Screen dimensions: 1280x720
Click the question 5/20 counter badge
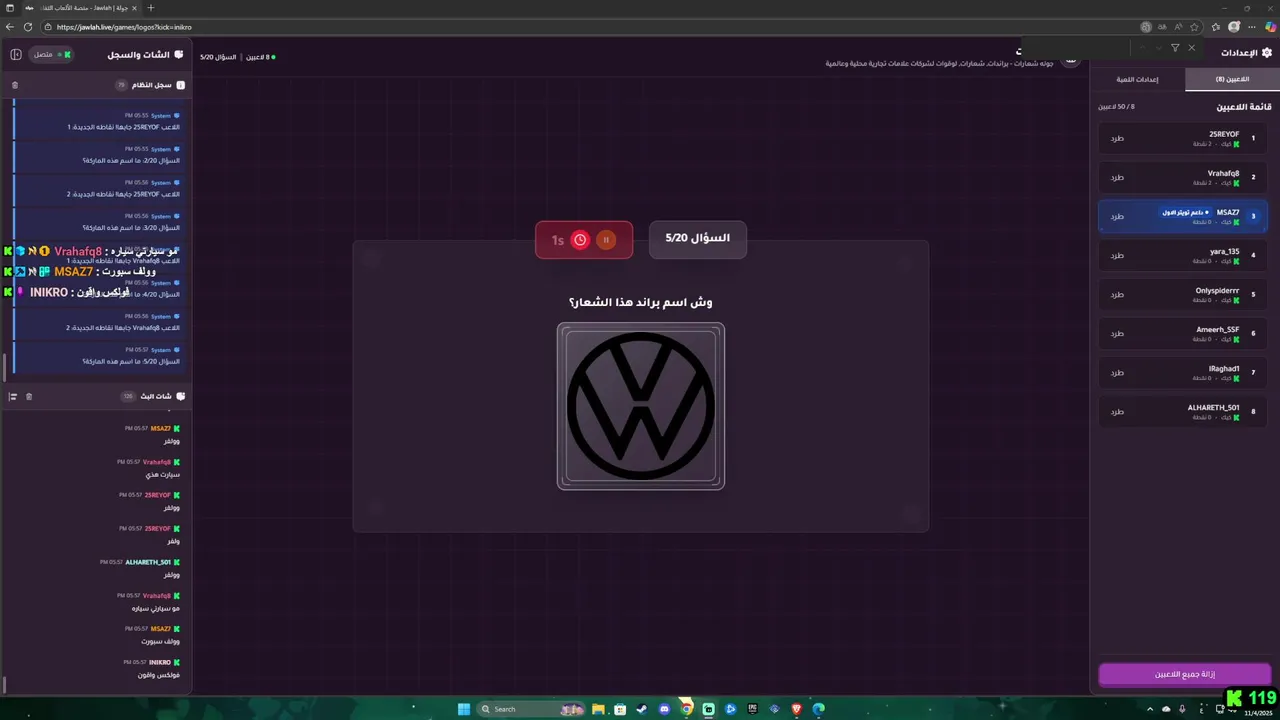coord(698,239)
